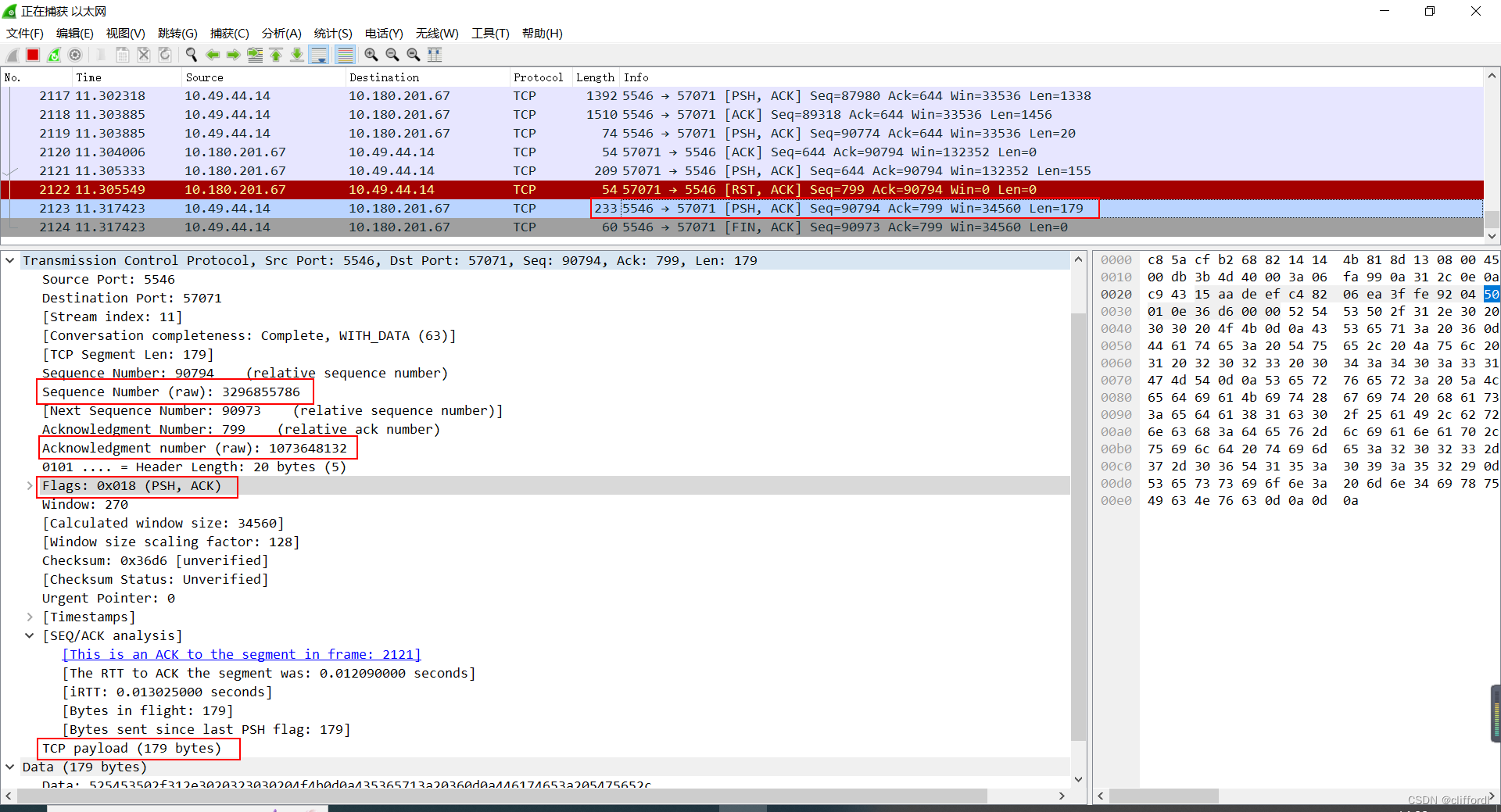The width and height of the screenshot is (1501, 812).
Task: Toggle packet list colorization
Action: pyautogui.click(x=345, y=55)
